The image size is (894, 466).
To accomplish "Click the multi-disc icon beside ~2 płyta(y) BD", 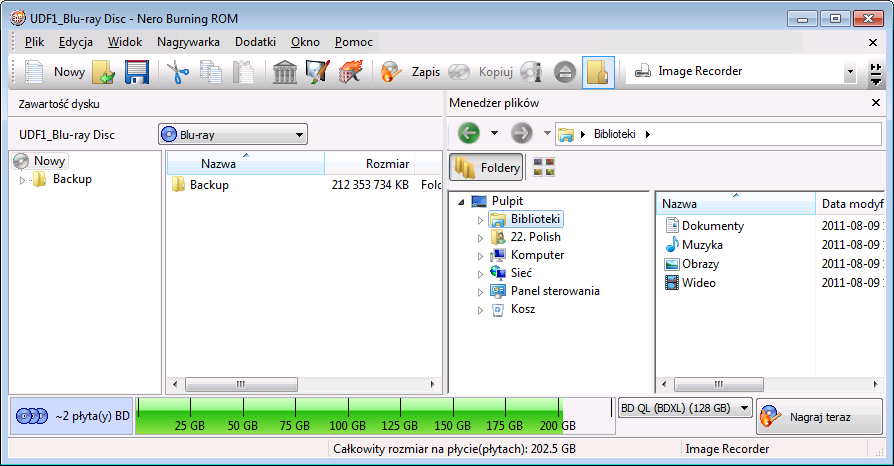I will [x=31, y=416].
